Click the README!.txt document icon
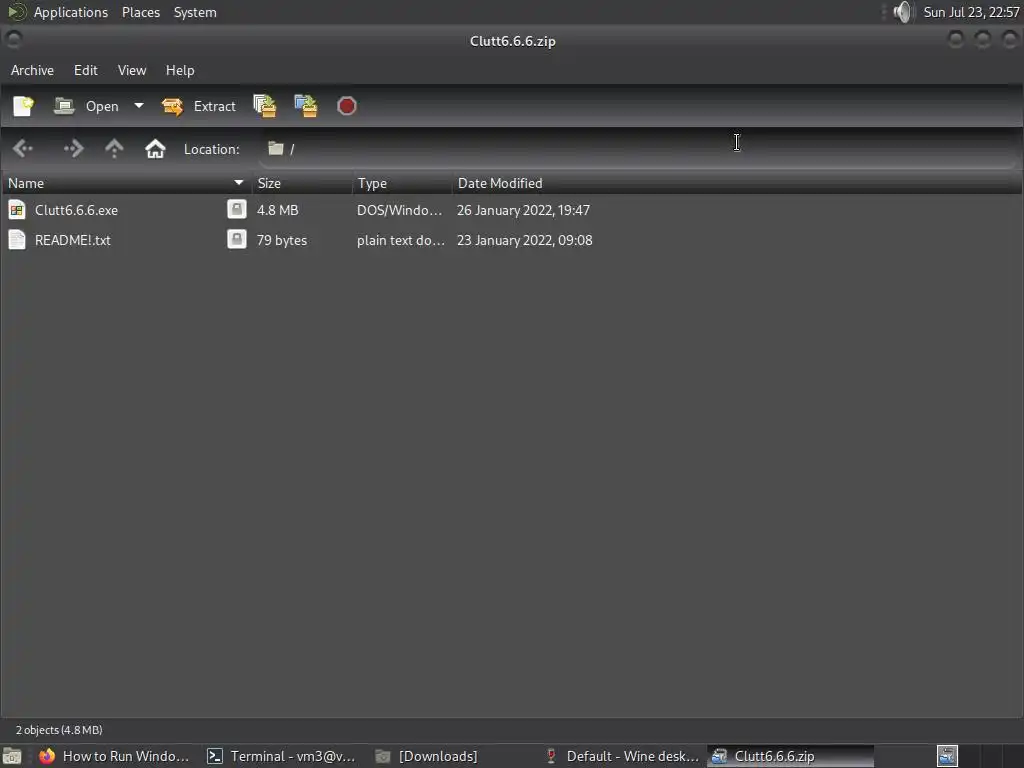 17,240
